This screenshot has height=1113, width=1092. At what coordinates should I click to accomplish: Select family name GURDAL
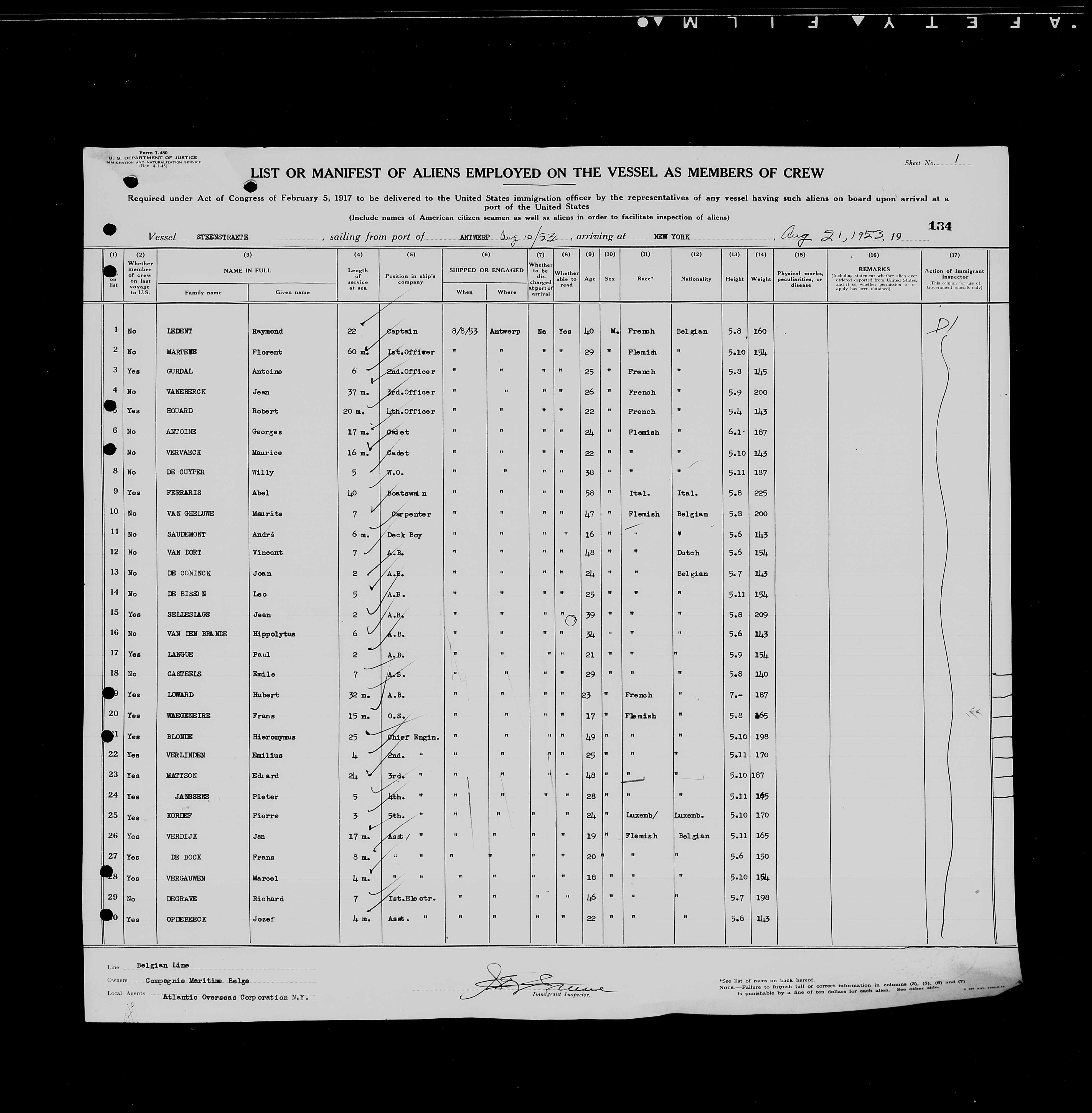pyautogui.click(x=179, y=371)
